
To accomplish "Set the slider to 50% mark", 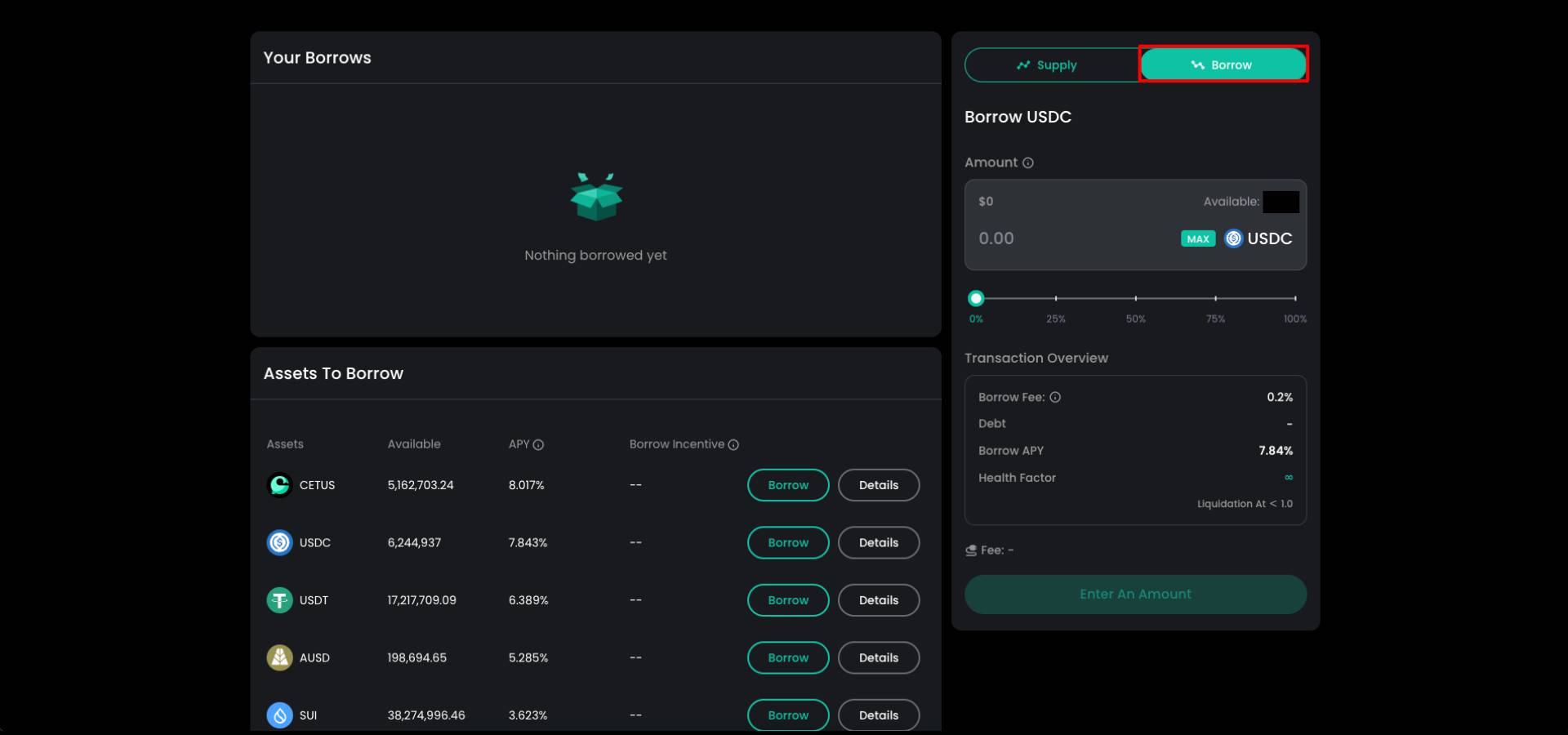I will 1136,298.
